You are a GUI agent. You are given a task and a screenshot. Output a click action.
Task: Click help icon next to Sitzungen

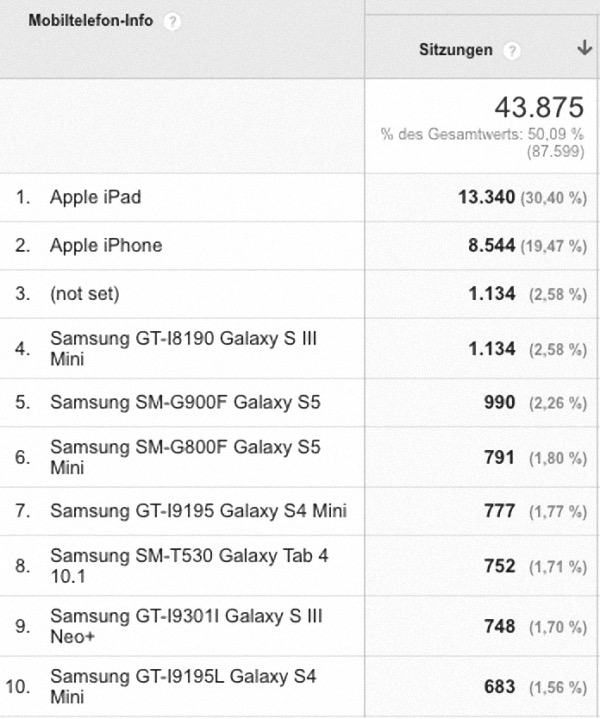511,50
